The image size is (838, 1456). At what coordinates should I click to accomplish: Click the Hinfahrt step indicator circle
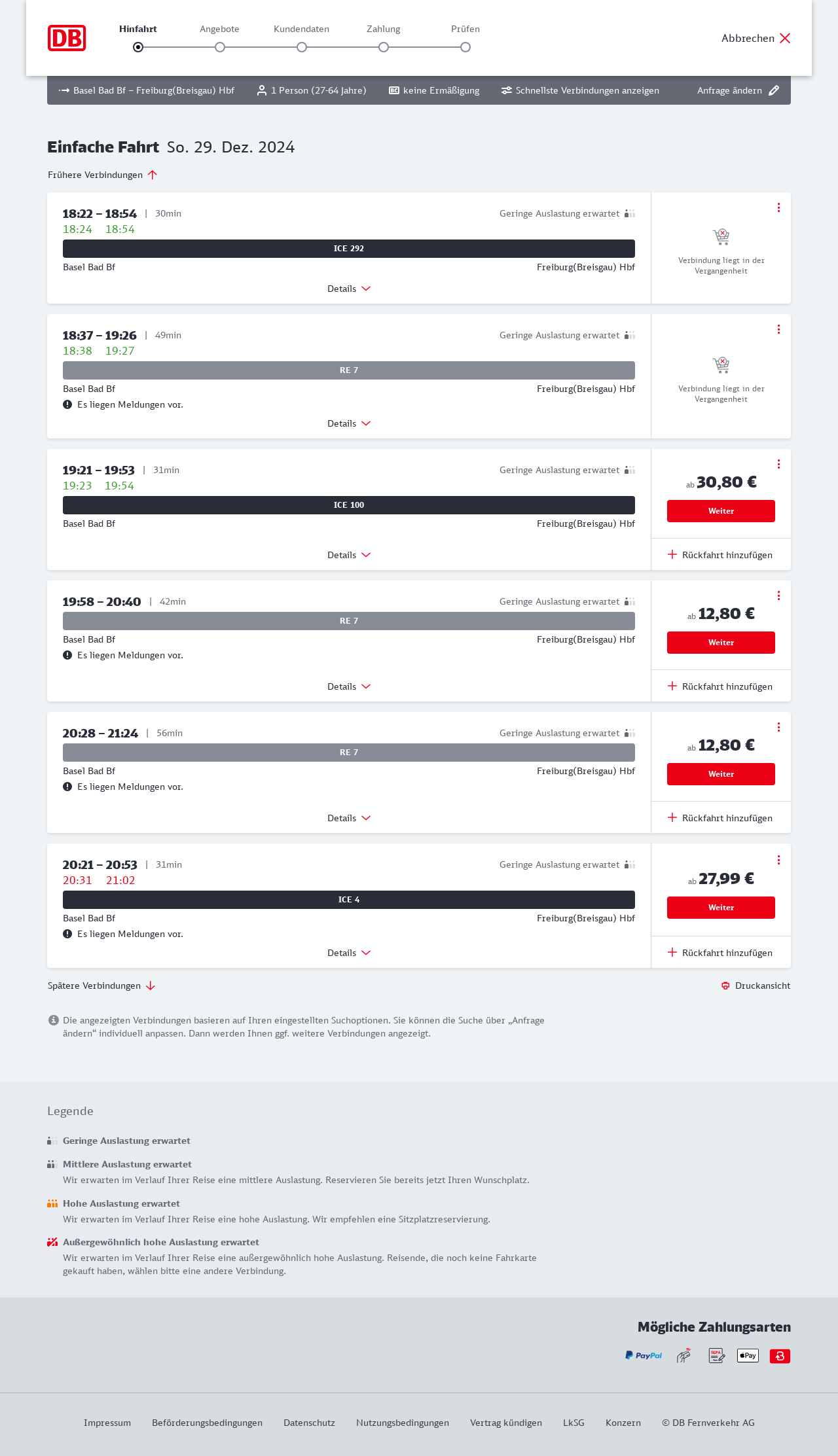[x=138, y=47]
